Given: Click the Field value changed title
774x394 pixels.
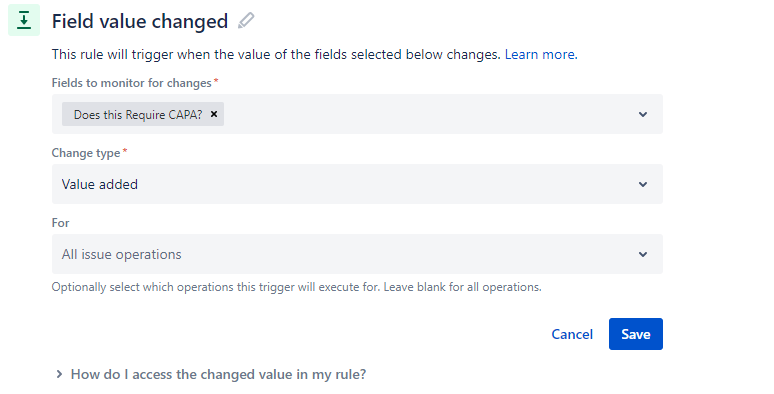Looking at the screenshot, I should [140, 21].
